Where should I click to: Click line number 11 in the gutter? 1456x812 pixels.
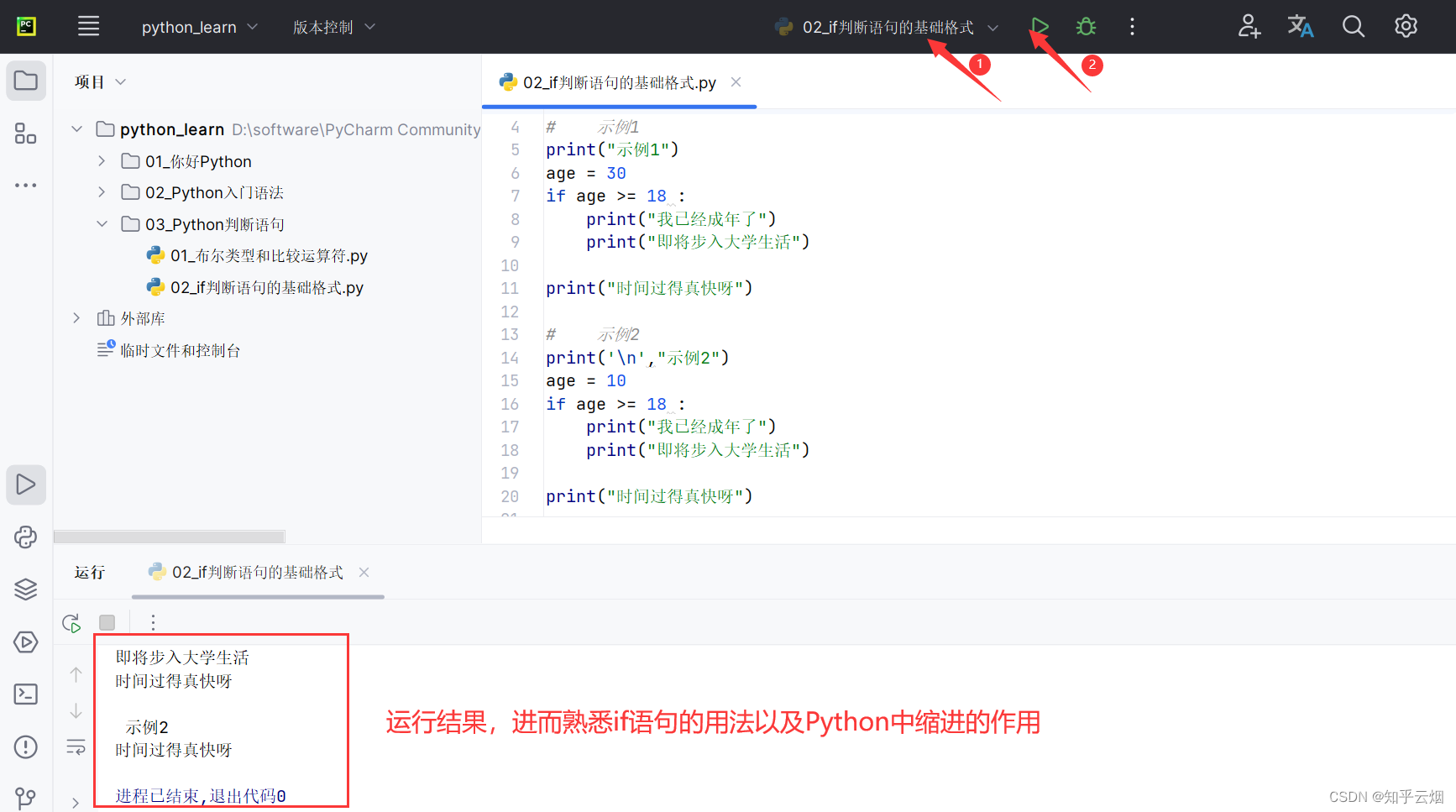pos(510,288)
